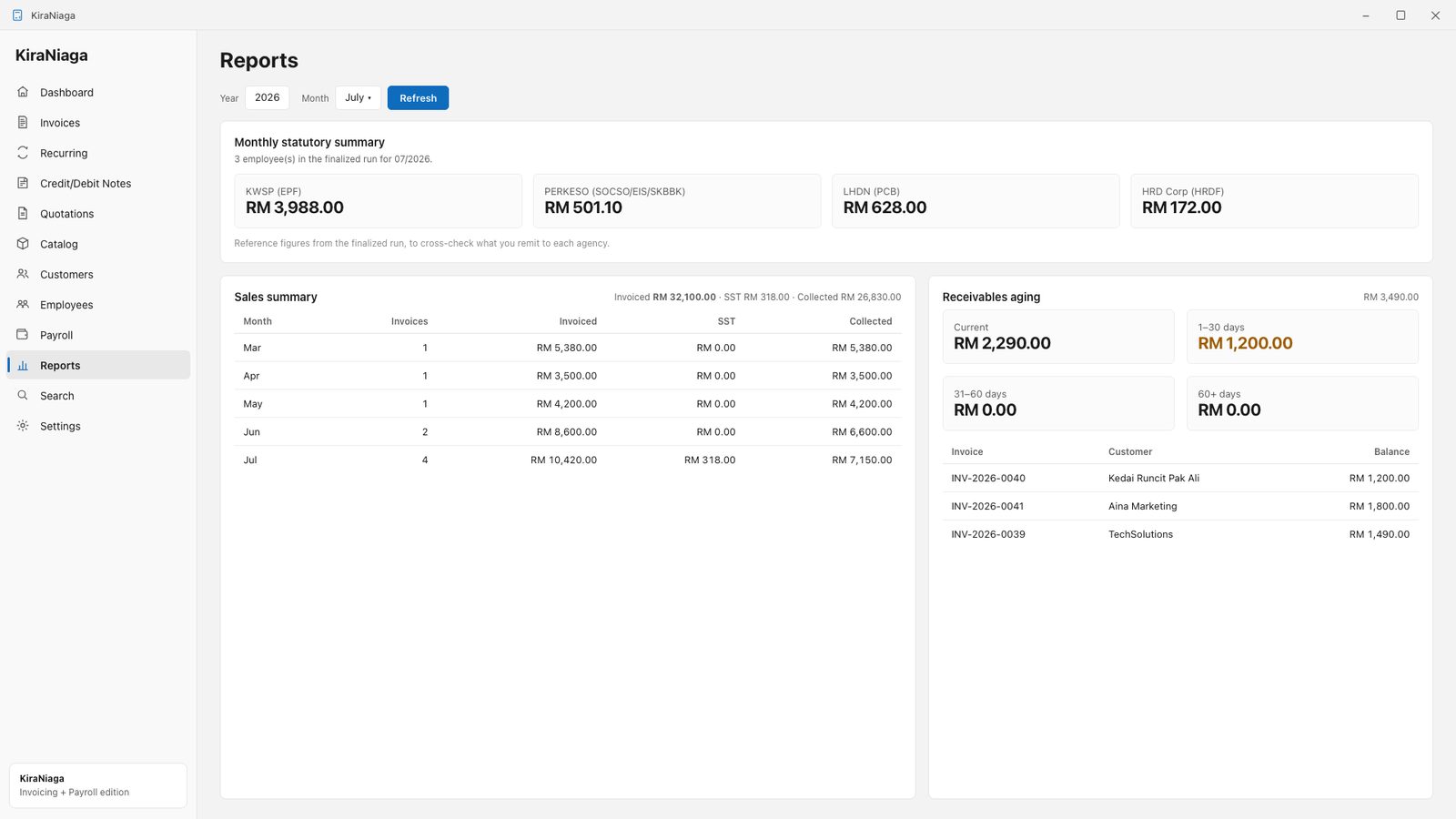Click the Invoices document icon
This screenshot has height=819, width=1456.
tap(23, 122)
